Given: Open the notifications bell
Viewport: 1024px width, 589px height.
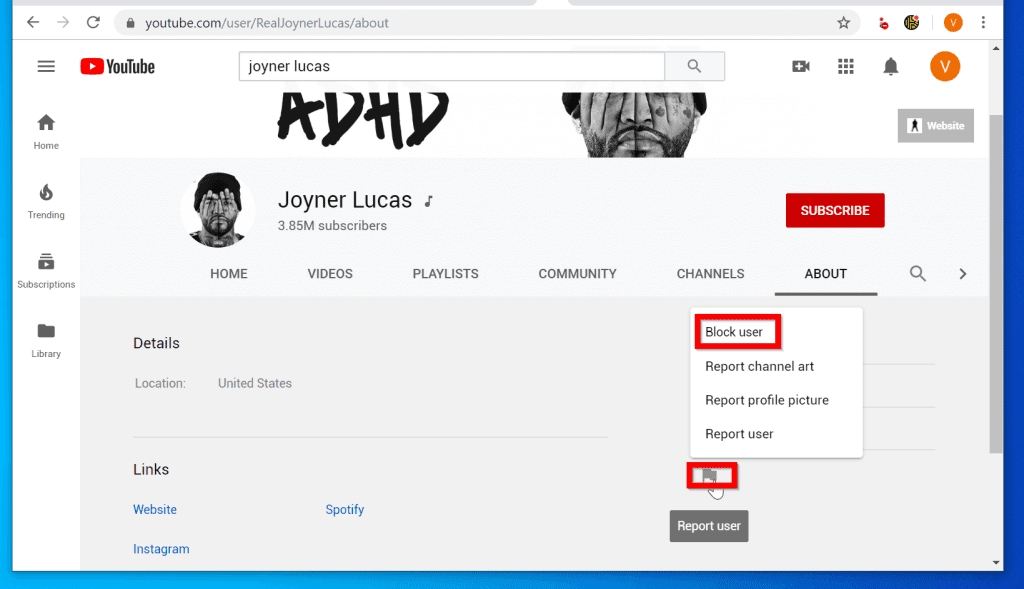Looking at the screenshot, I should 891,67.
